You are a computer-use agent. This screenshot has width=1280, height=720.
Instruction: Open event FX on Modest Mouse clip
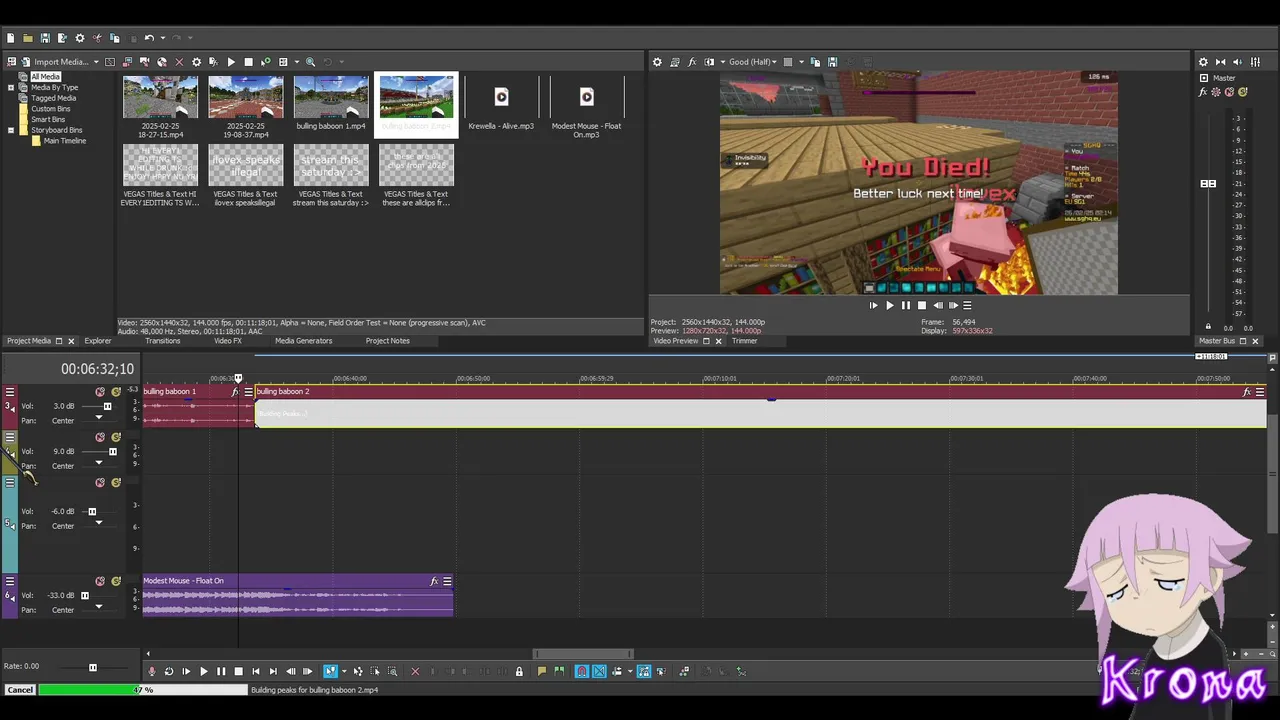tap(434, 581)
